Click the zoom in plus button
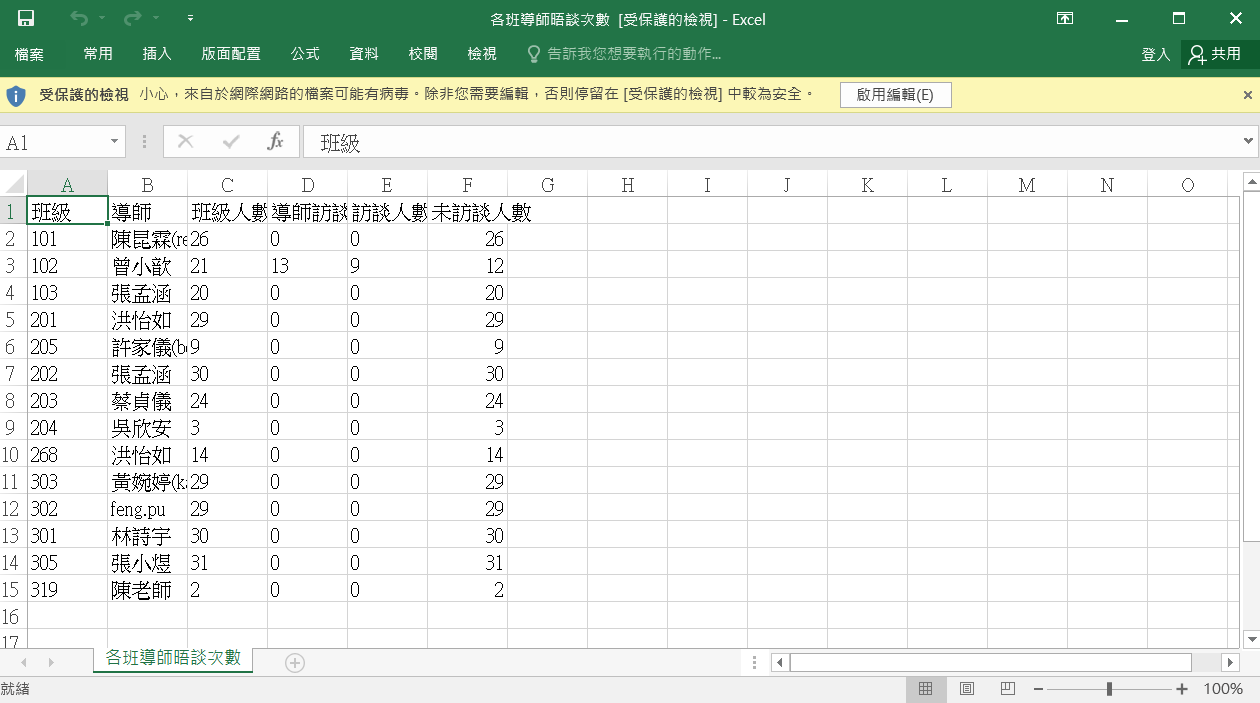Screen dimensions: 1260x703 pyautogui.click(x=1182, y=689)
